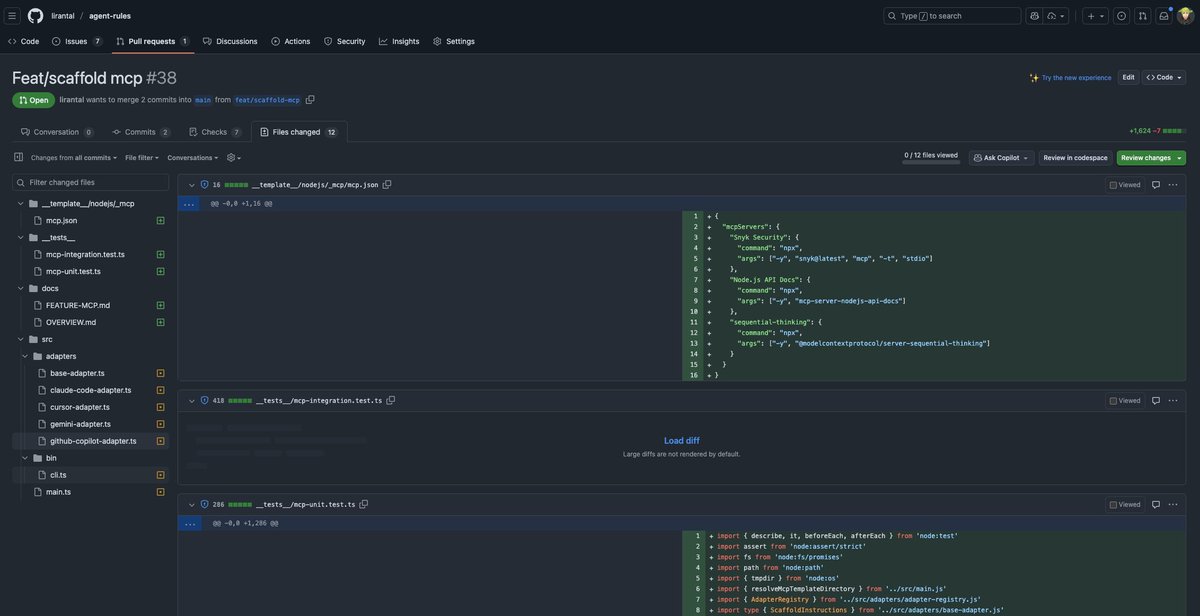
Task: Open the issues icon in top header
Action: coord(1121,16)
